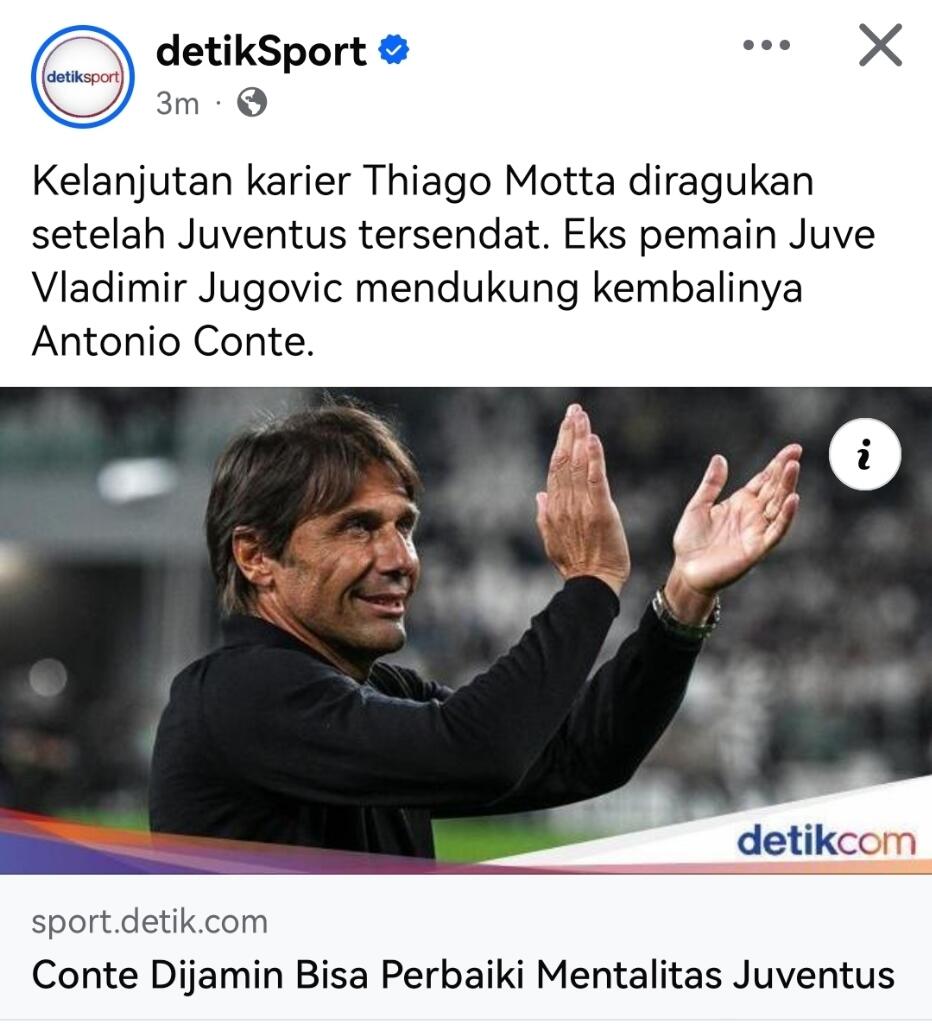Tap the info icon on the article image
This screenshot has width=932, height=1024.
(x=865, y=454)
